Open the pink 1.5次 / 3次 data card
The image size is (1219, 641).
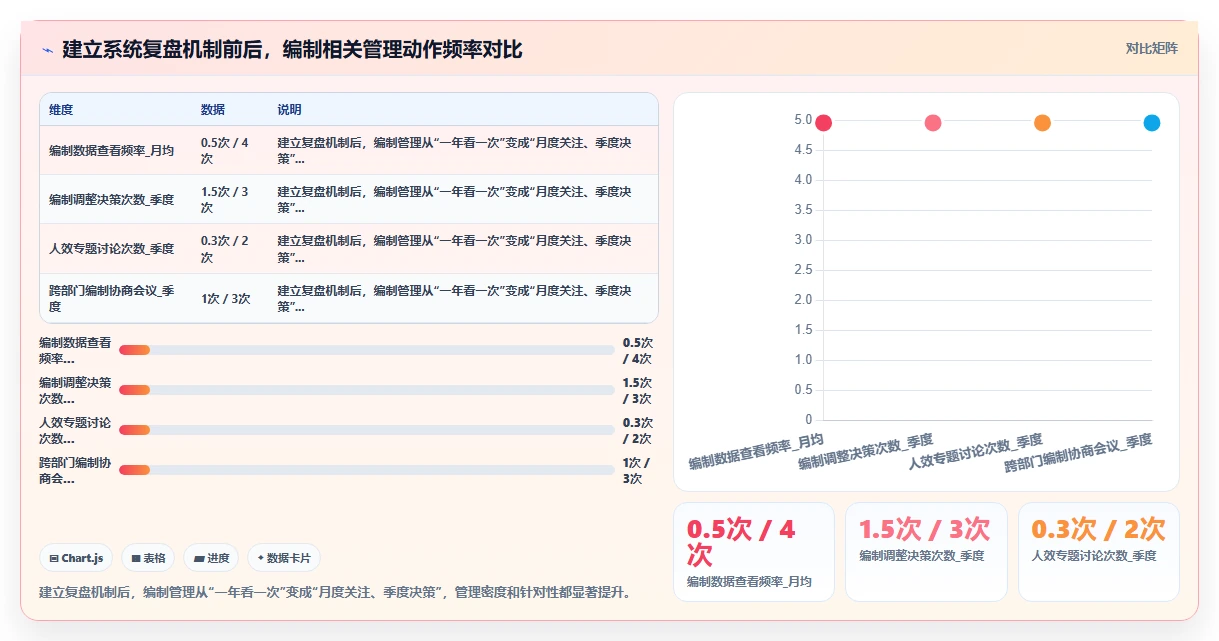[926, 552]
